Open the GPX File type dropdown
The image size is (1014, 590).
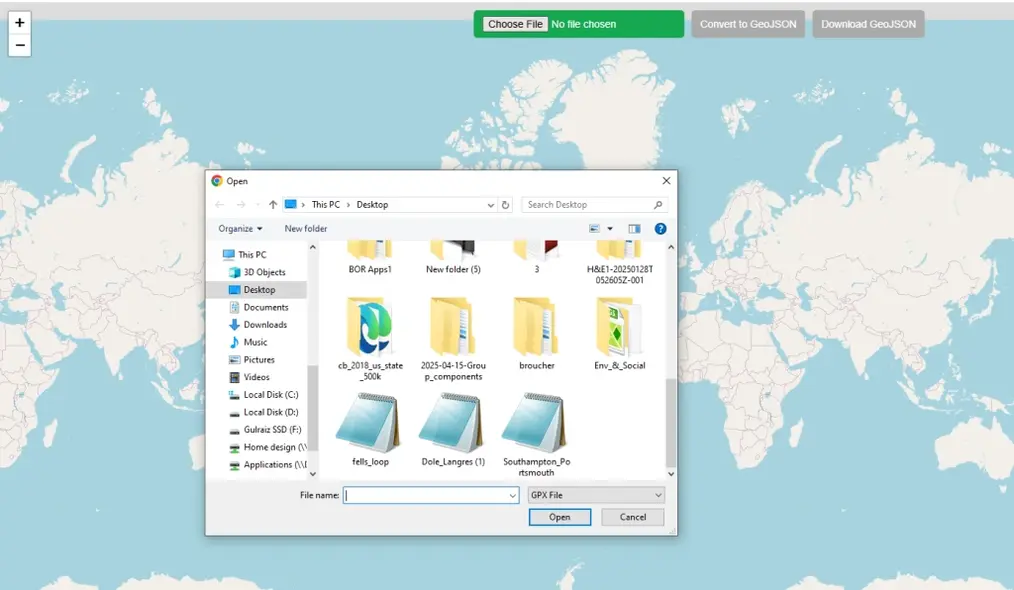(595, 495)
